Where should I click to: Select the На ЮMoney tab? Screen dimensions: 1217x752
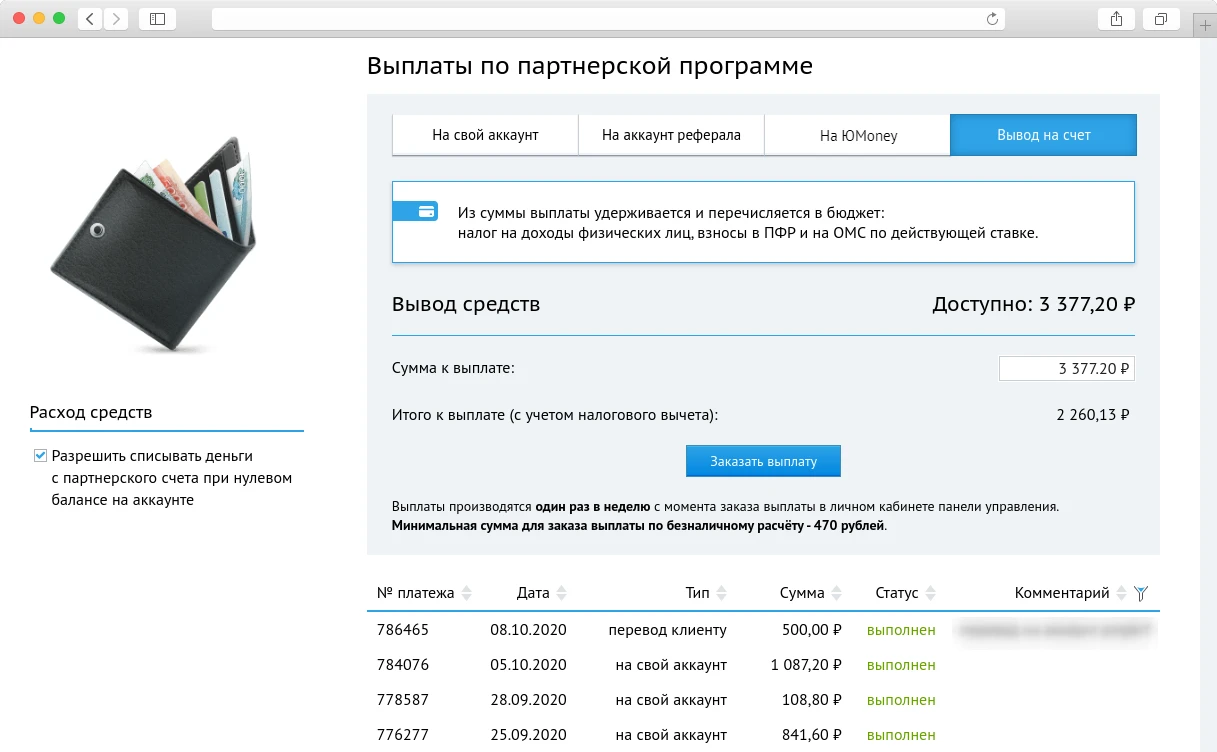point(857,134)
